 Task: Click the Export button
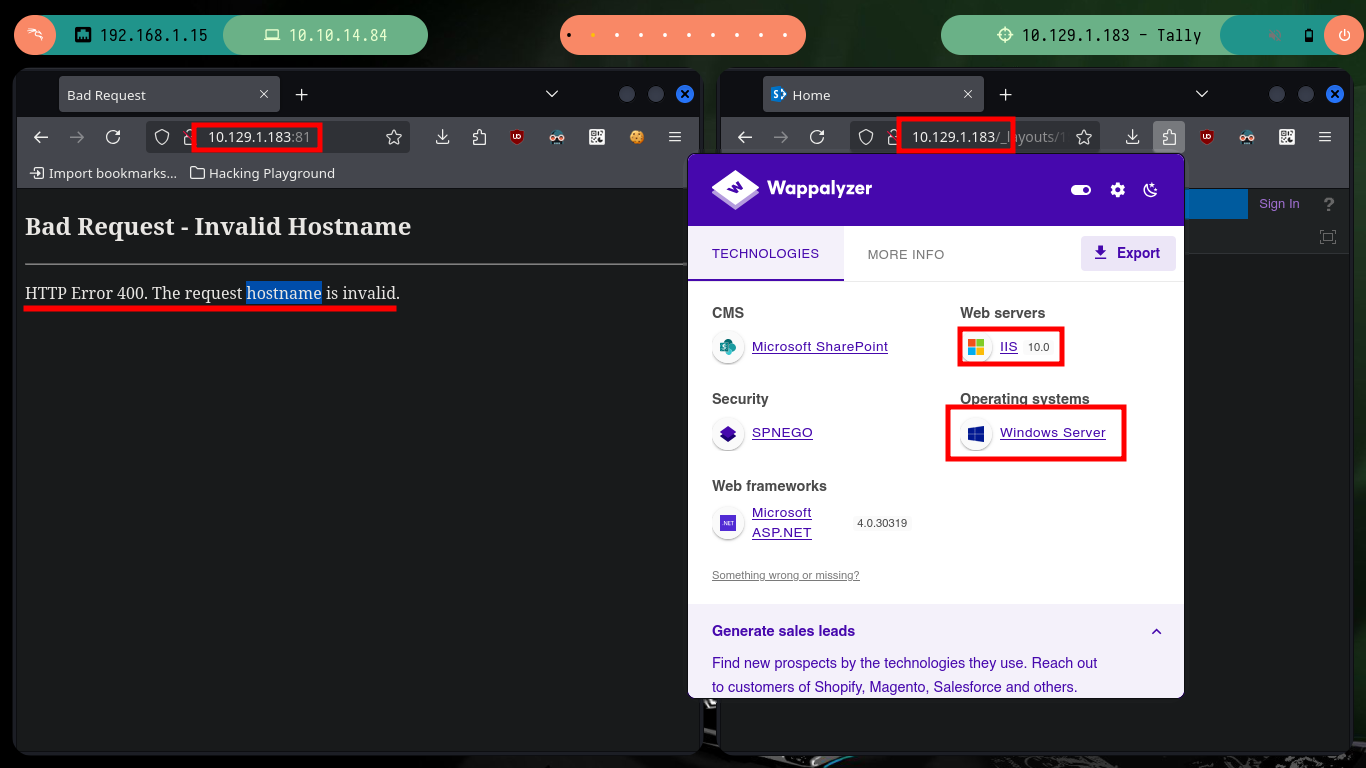[x=1128, y=253]
